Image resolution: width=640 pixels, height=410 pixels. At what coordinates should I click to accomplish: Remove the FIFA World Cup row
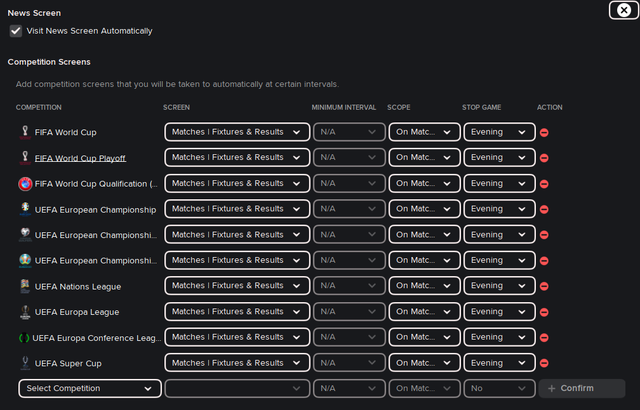(544, 133)
